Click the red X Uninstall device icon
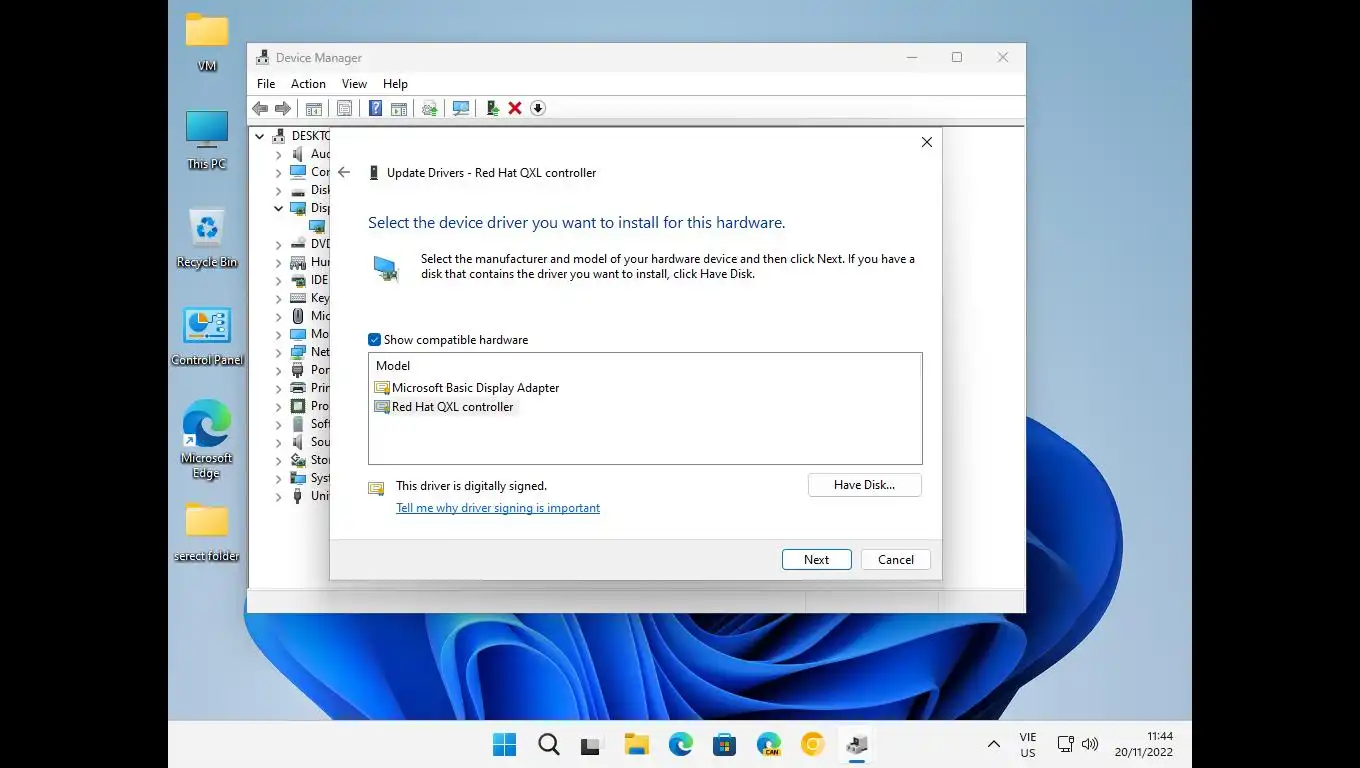This screenshot has width=1360, height=768. pos(515,108)
